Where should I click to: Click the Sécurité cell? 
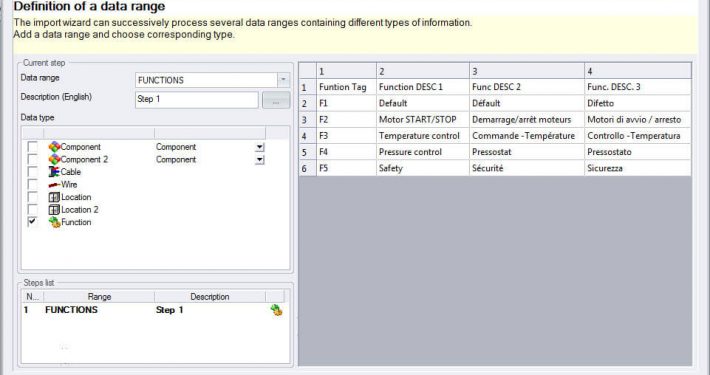click(x=527, y=168)
